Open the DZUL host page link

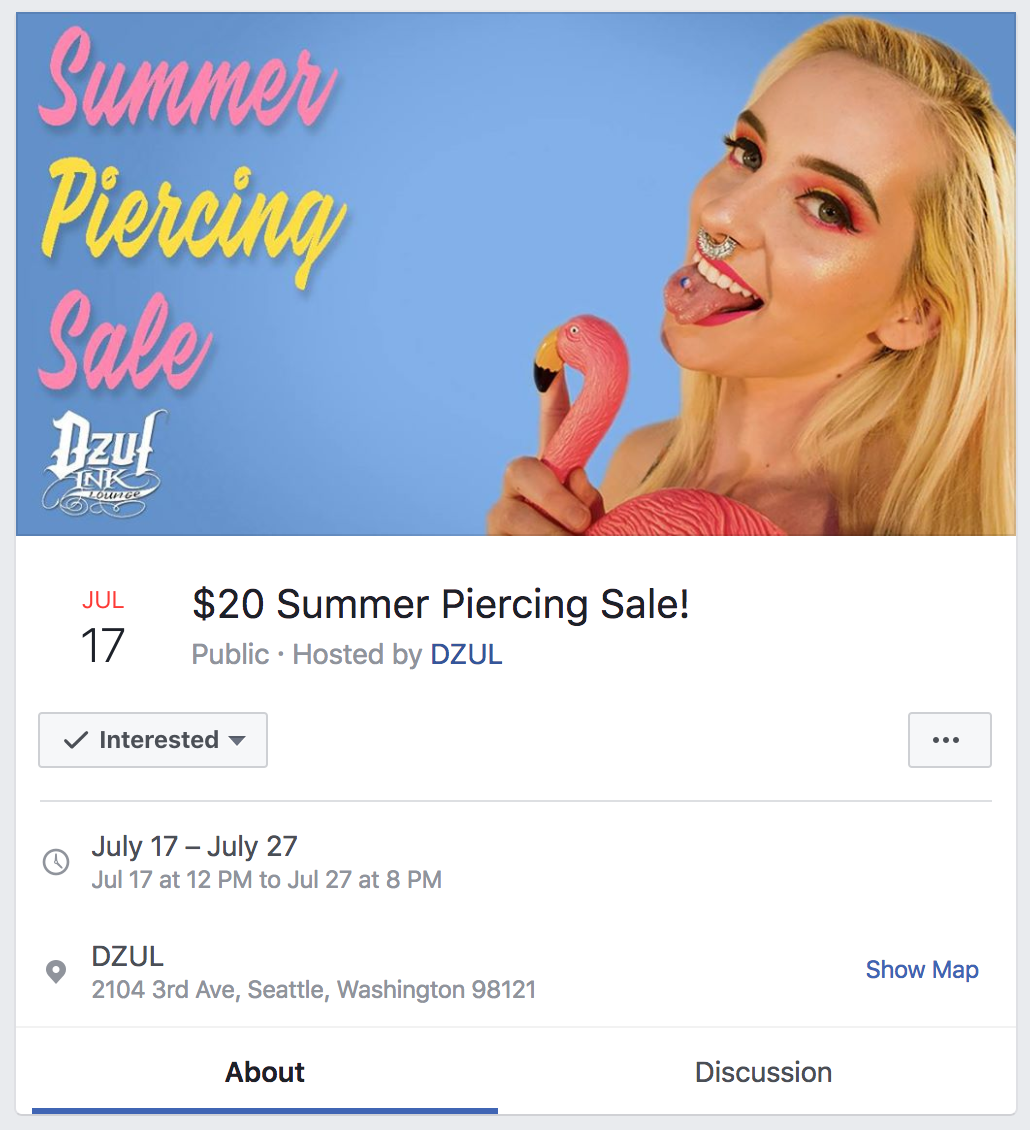coord(466,654)
